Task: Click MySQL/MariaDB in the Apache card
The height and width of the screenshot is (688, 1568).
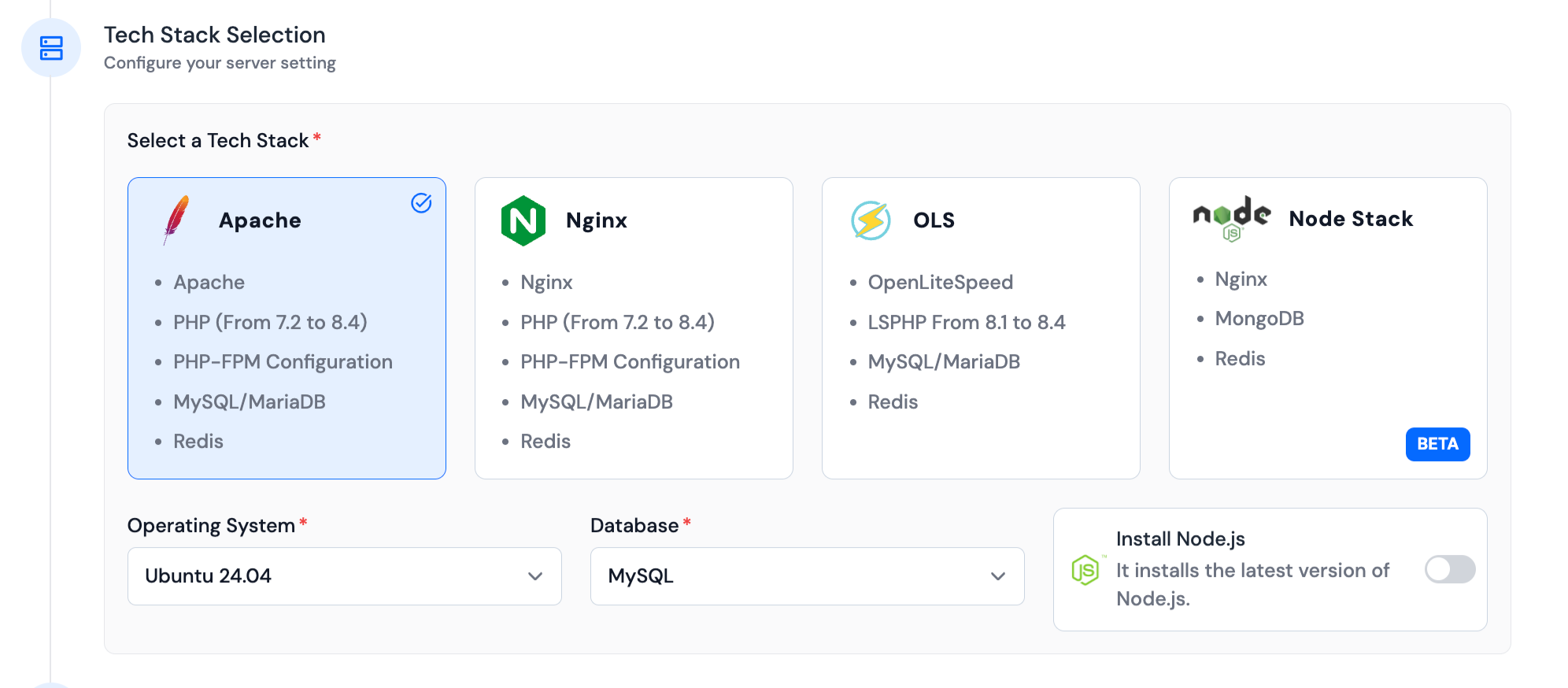Action: click(x=250, y=401)
